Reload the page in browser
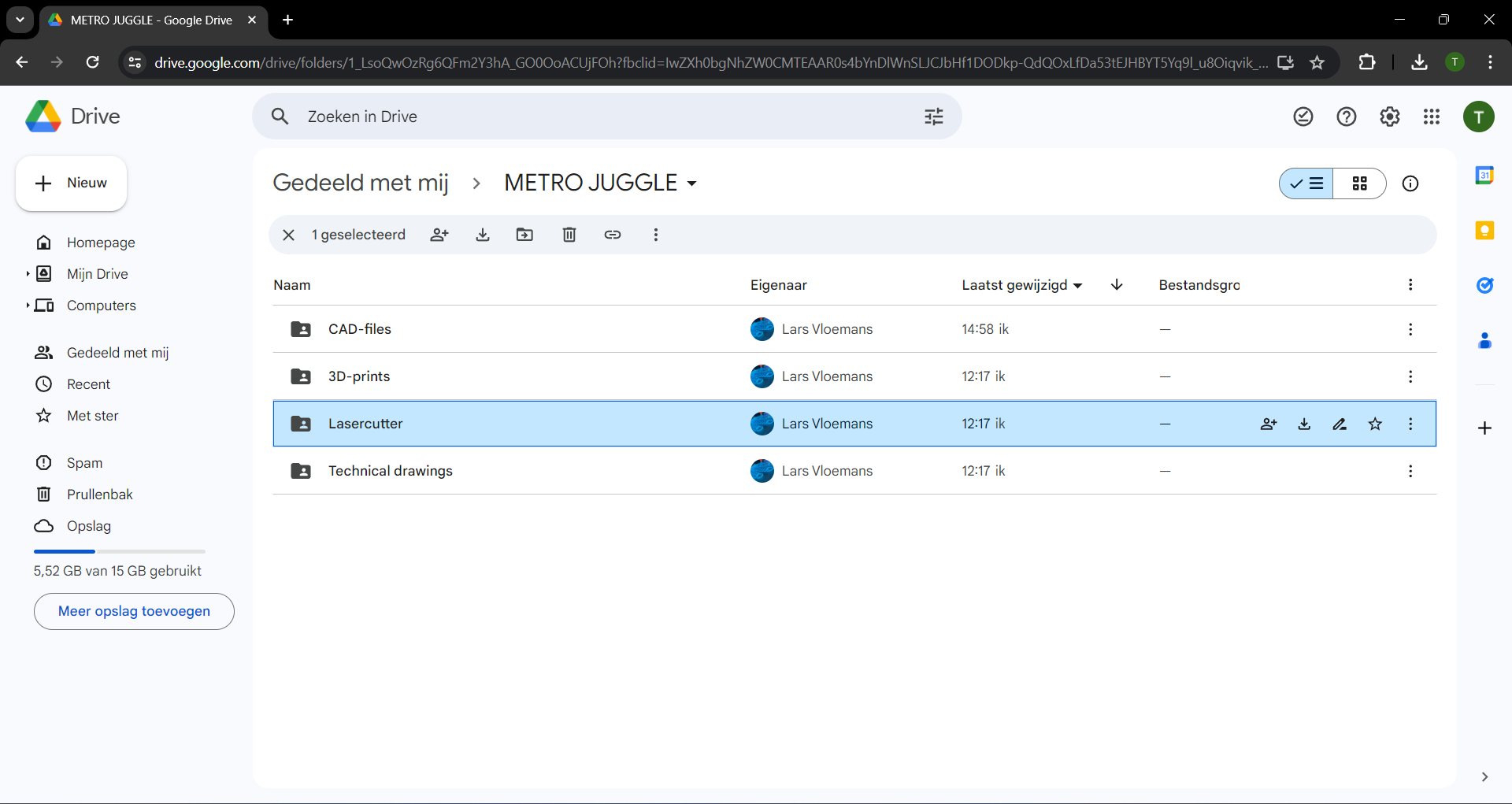This screenshot has height=804, width=1512. click(x=92, y=62)
